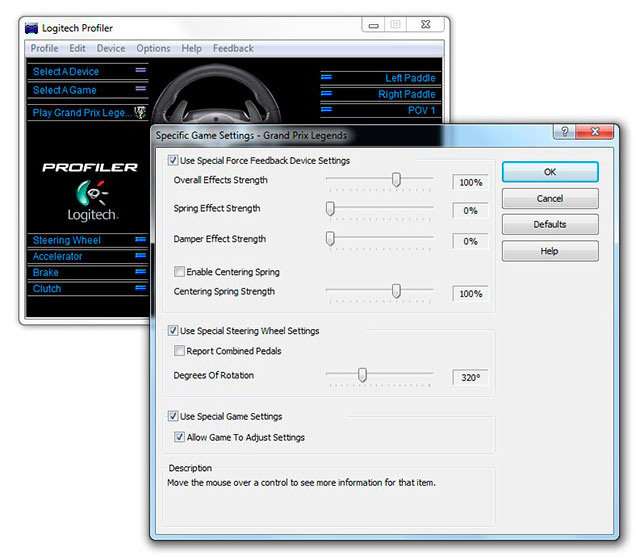The width and height of the screenshot is (640, 560).
Task: Click the blue marker beside Left Paddle
Action: [x=326, y=77]
